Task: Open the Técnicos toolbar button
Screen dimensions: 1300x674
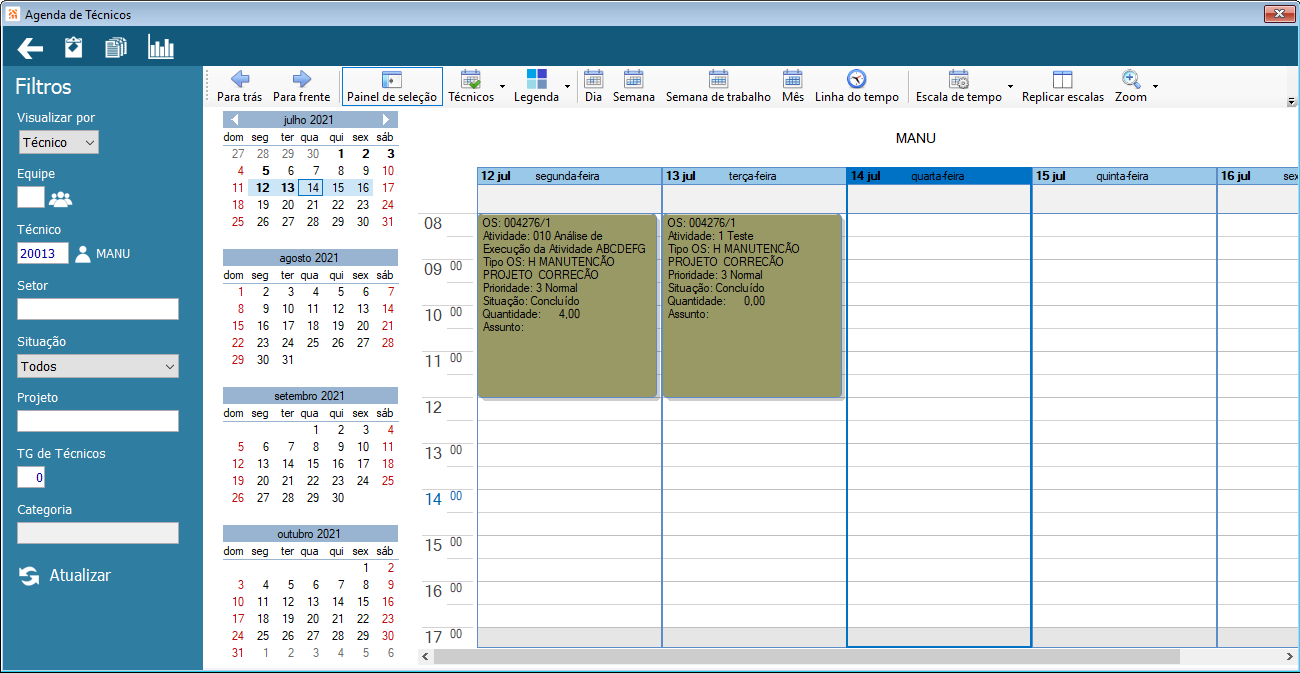Action: [471, 87]
